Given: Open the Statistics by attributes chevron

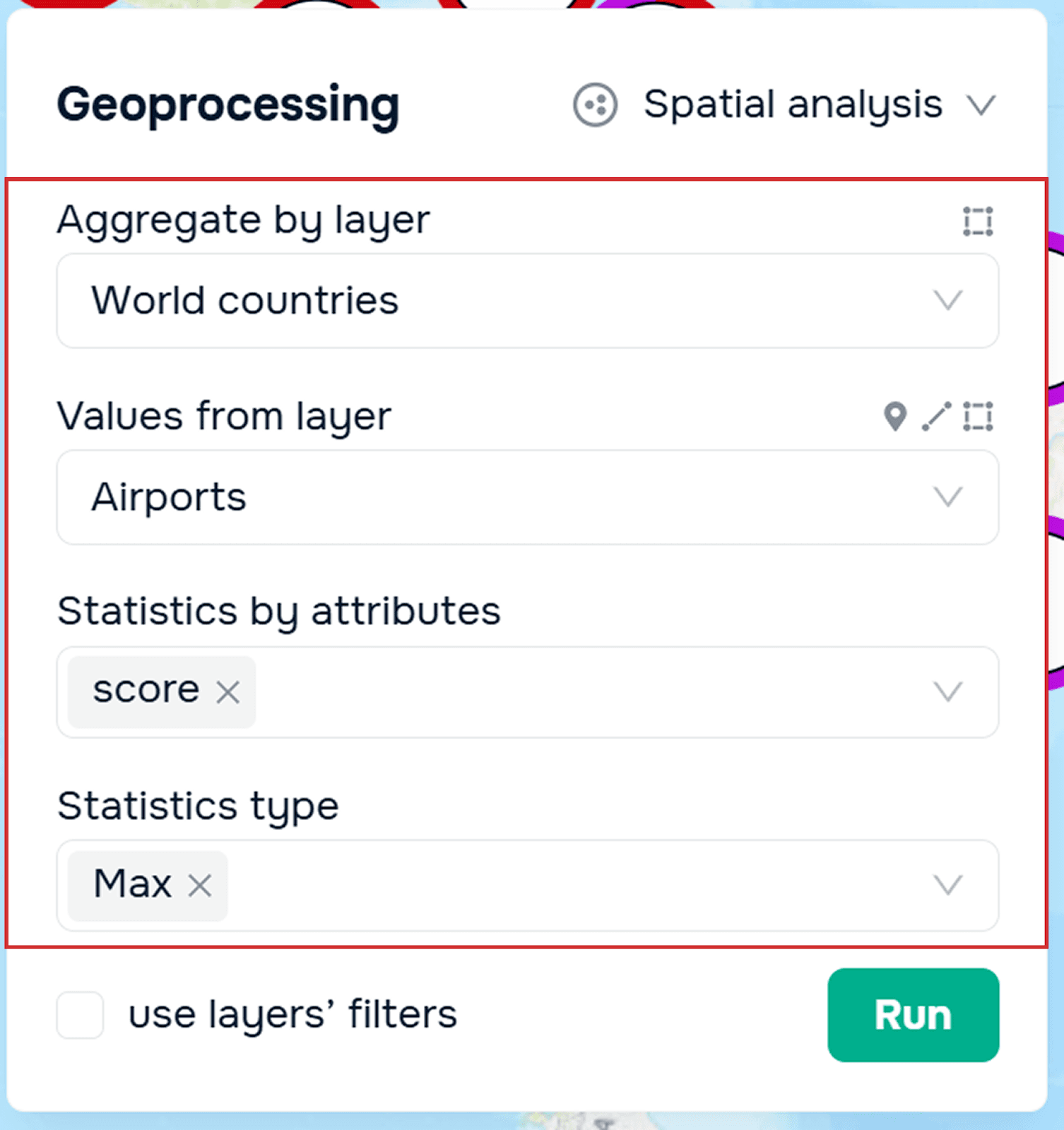Looking at the screenshot, I should click(x=947, y=691).
